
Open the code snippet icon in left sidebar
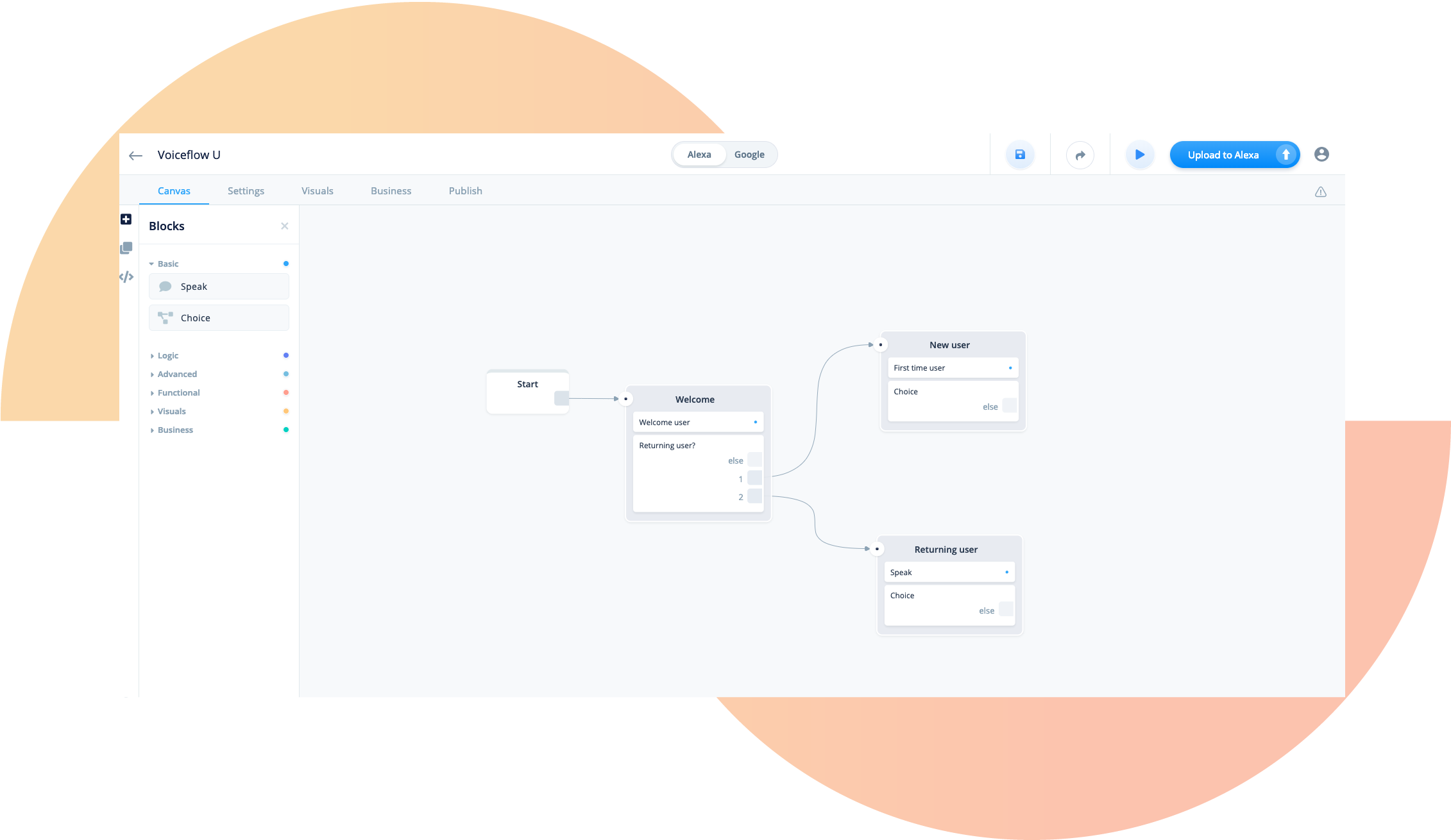tap(126, 276)
